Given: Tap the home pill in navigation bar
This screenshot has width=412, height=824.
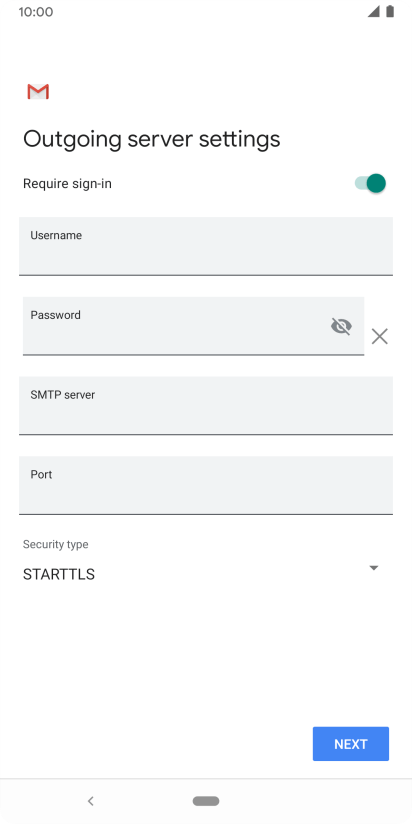Looking at the screenshot, I should click(x=206, y=801).
